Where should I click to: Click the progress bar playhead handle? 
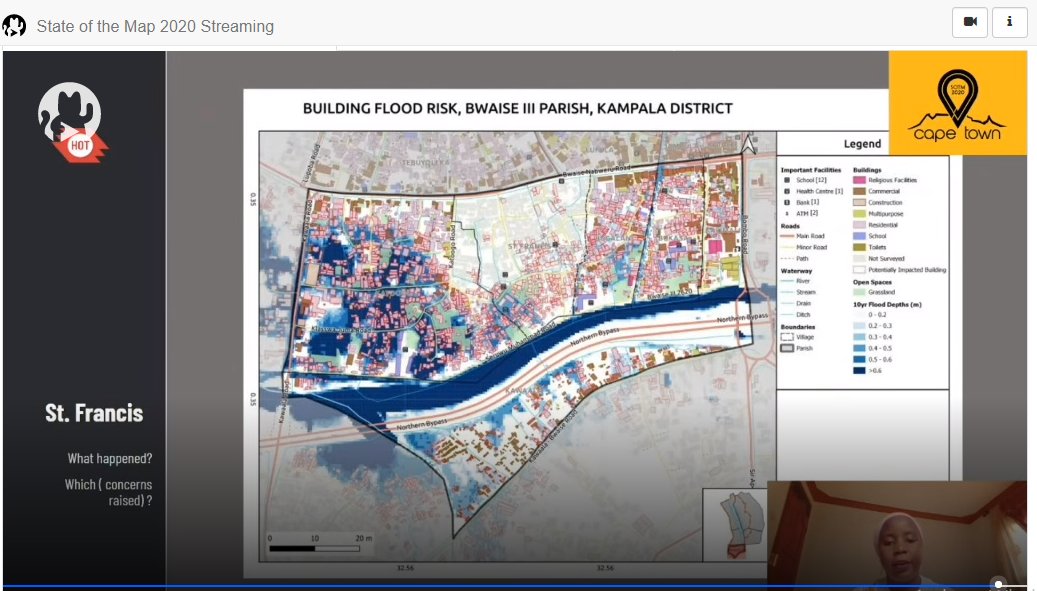click(999, 584)
